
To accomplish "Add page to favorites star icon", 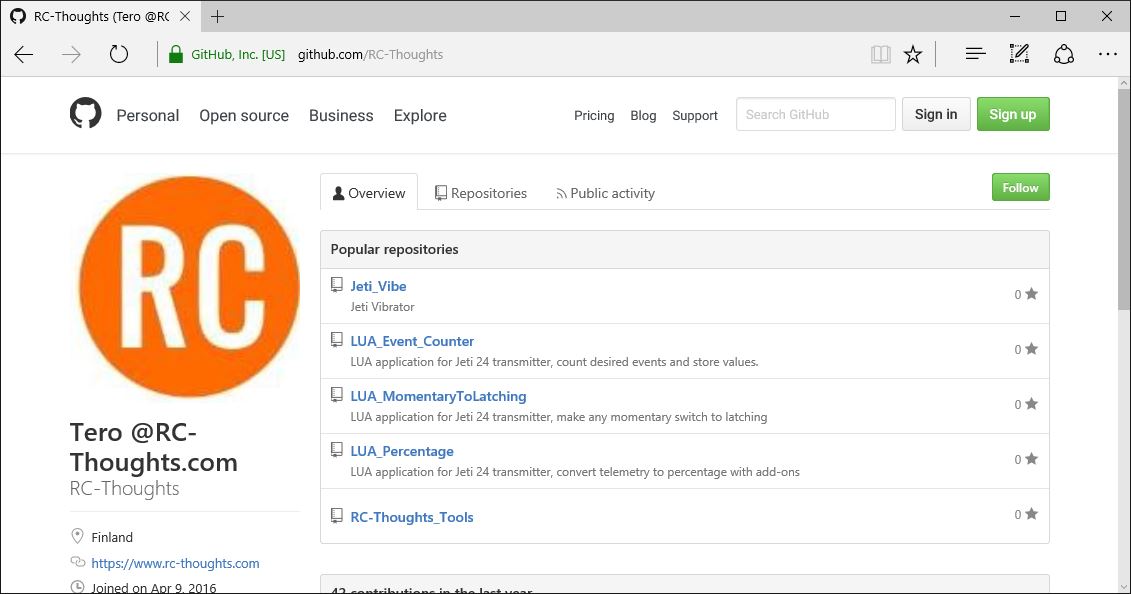I will pos(913,54).
